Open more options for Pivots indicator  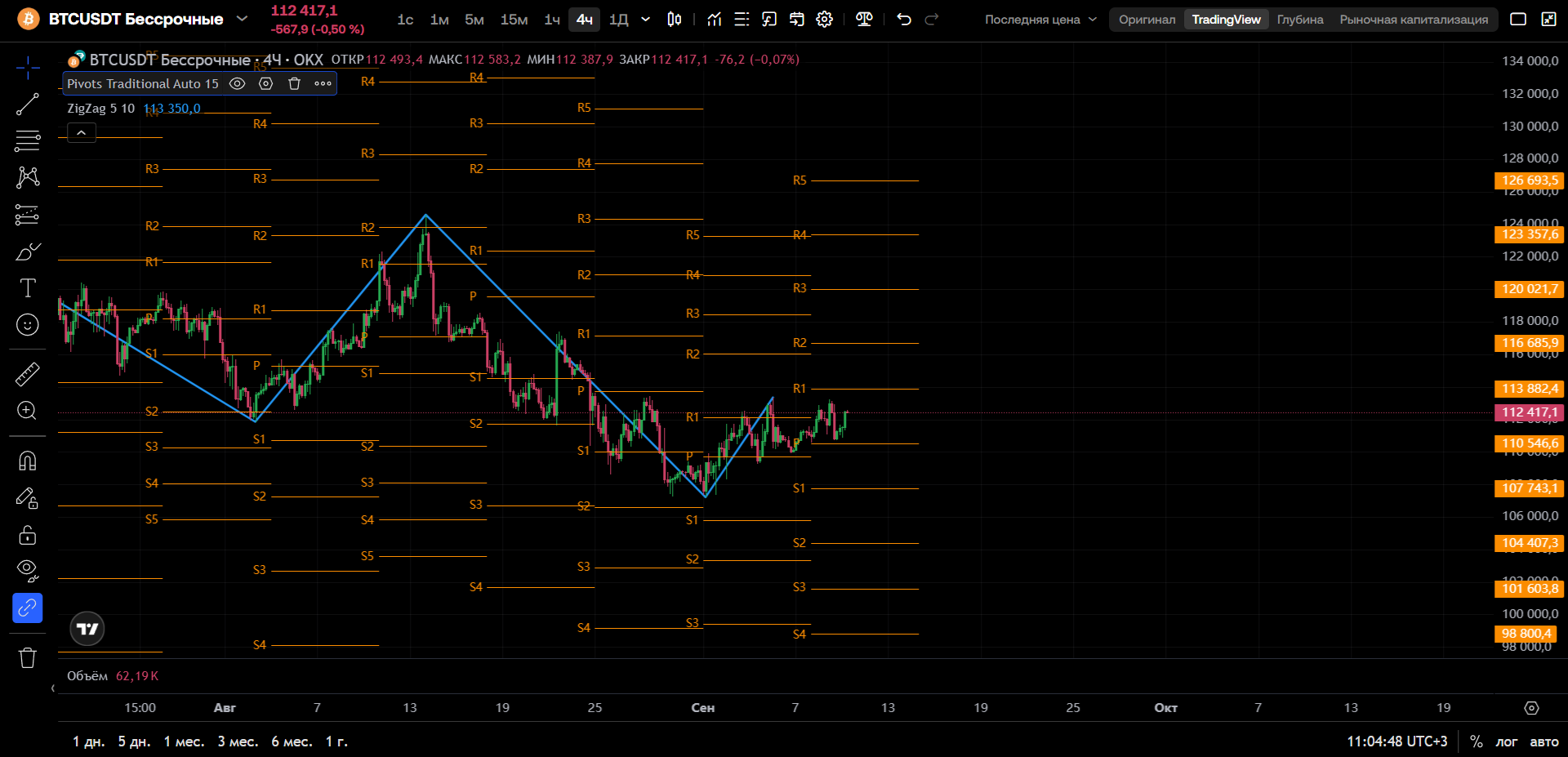click(x=323, y=83)
